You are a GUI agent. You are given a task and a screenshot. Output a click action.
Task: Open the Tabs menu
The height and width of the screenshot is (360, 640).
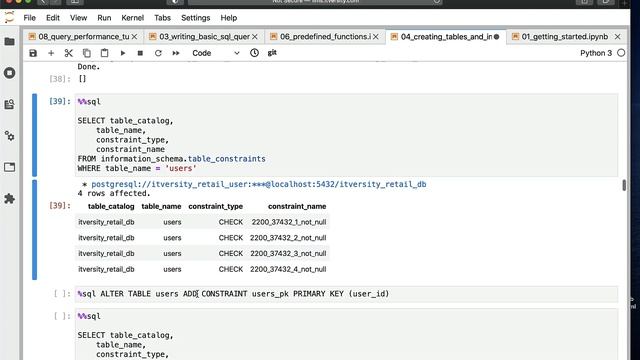[162, 18]
